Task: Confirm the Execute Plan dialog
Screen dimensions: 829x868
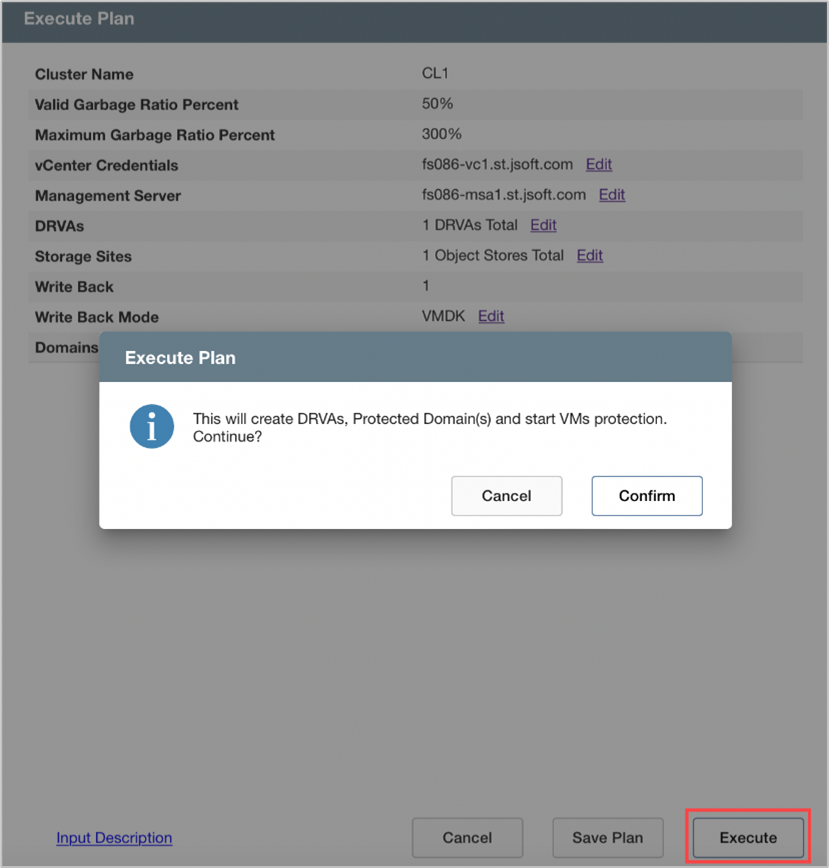Action: [x=646, y=495]
